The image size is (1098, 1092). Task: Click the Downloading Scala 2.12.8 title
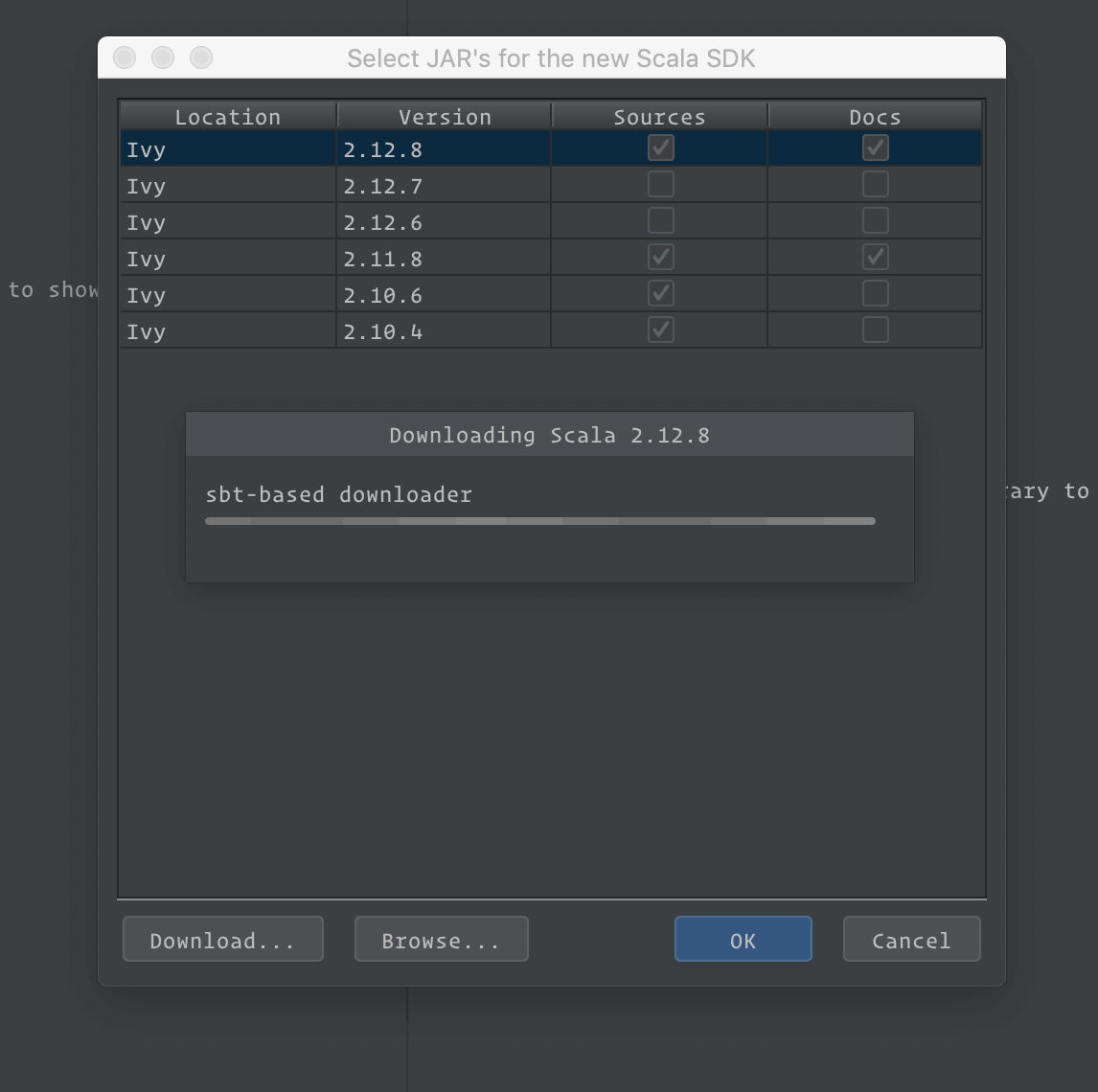pyautogui.click(x=550, y=435)
